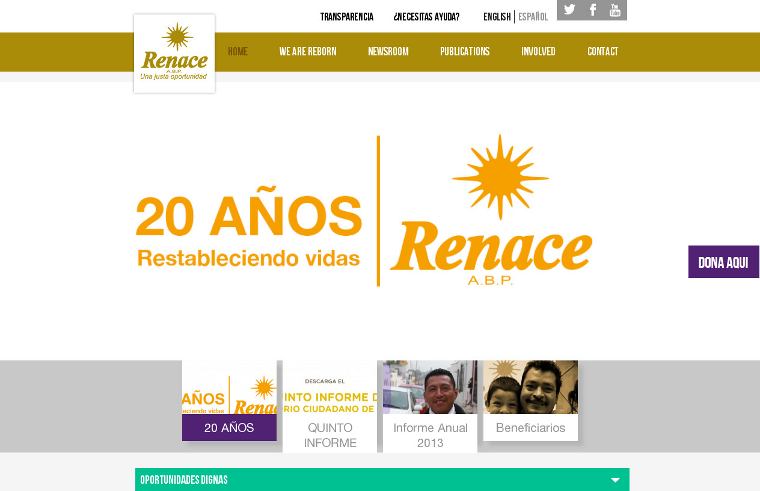The width and height of the screenshot is (760, 491).
Task: Select the Publications menu item
Action: pos(465,52)
